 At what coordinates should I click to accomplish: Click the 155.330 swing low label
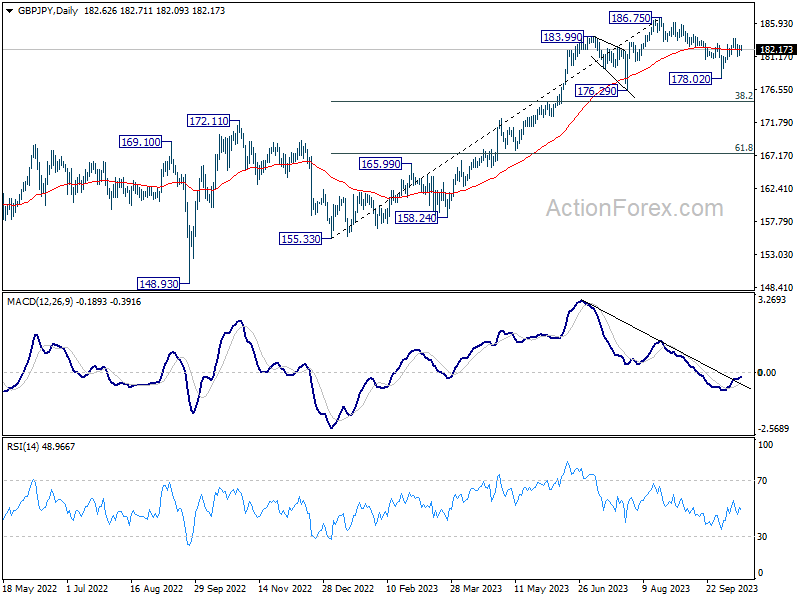pos(301,239)
